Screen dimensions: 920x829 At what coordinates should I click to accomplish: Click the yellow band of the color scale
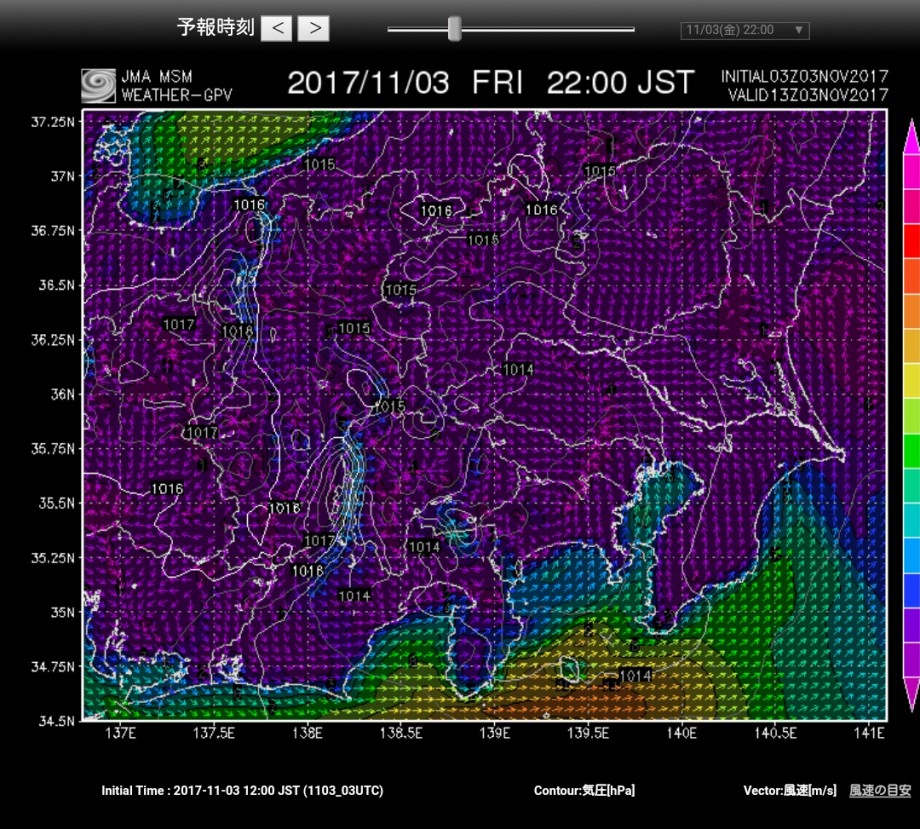tap(911, 381)
